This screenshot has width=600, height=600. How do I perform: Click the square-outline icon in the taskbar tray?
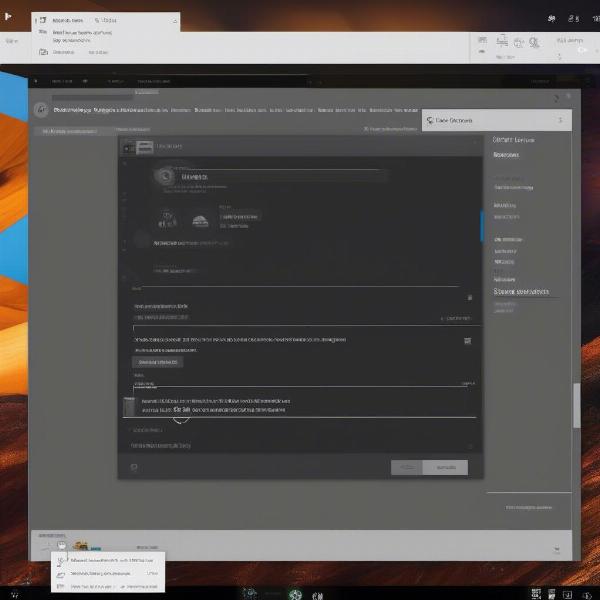tap(567, 595)
